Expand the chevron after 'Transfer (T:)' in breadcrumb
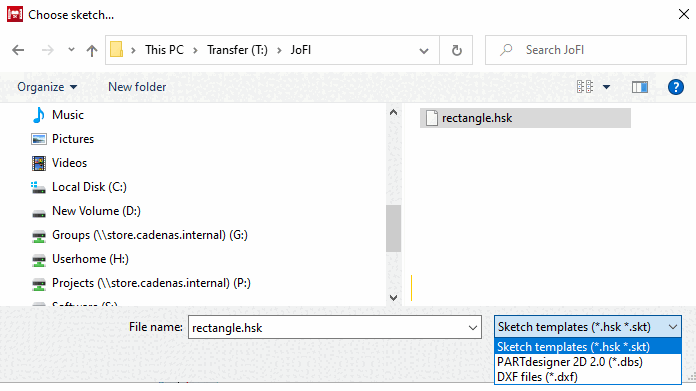 279,50
